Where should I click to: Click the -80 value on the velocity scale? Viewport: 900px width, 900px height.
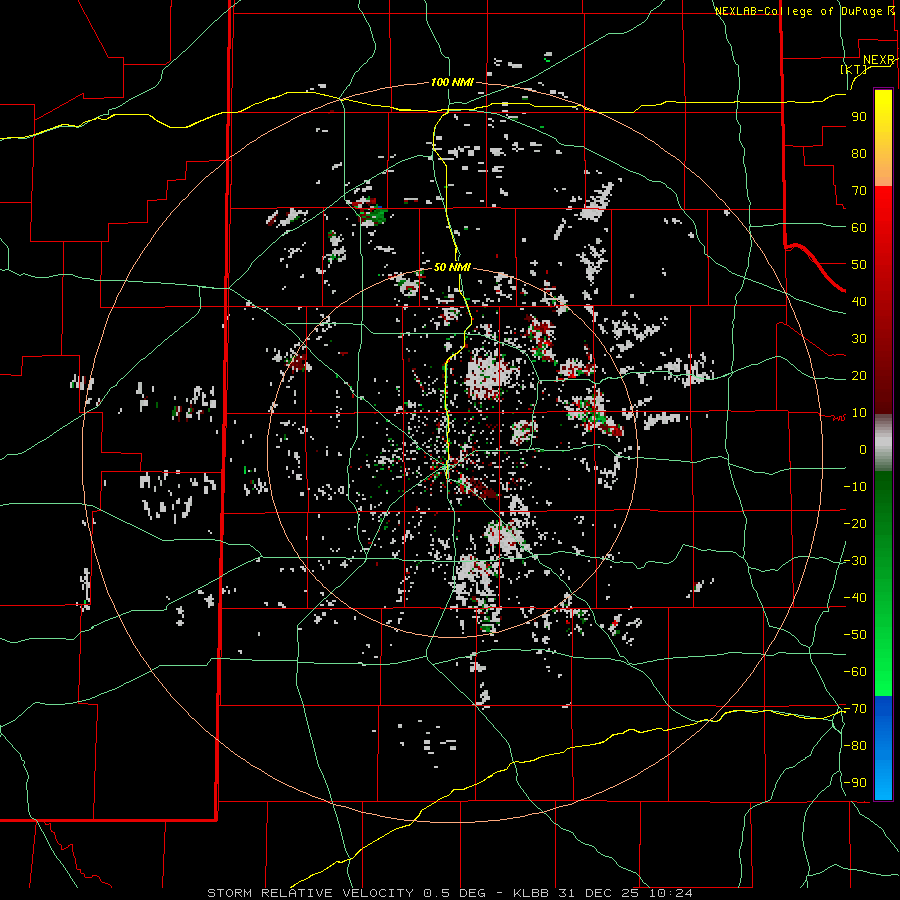pyautogui.click(x=855, y=746)
